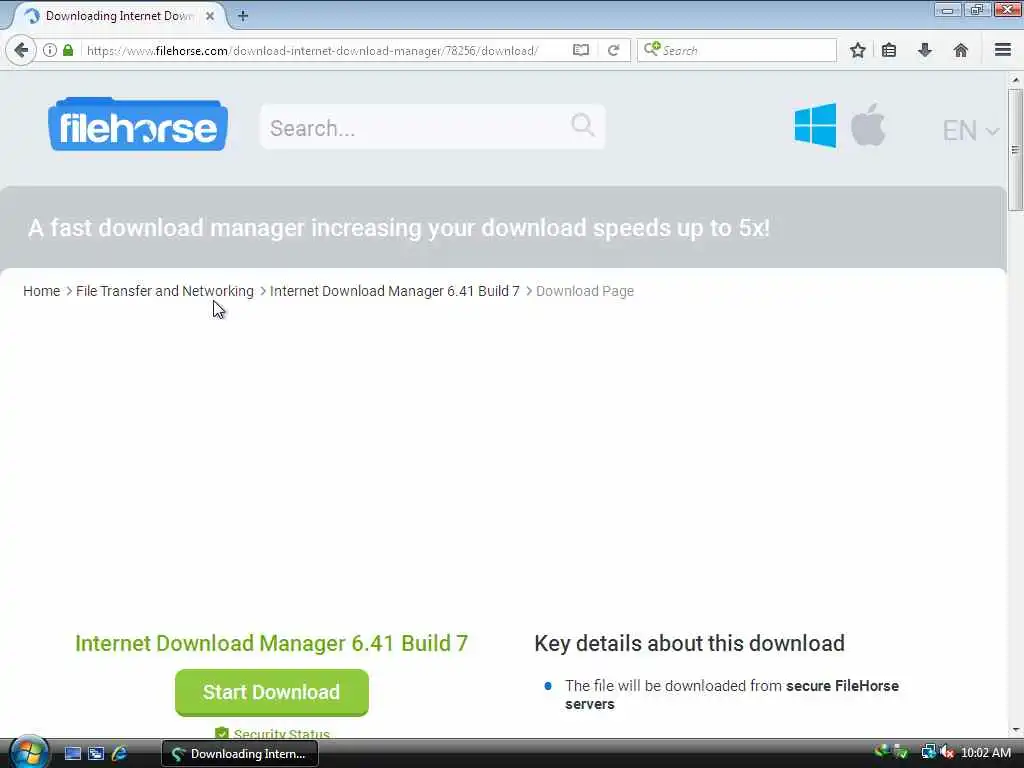Image resolution: width=1024 pixels, height=768 pixels.
Task: Show bookmarks list icon in toolbar
Action: tap(889, 50)
